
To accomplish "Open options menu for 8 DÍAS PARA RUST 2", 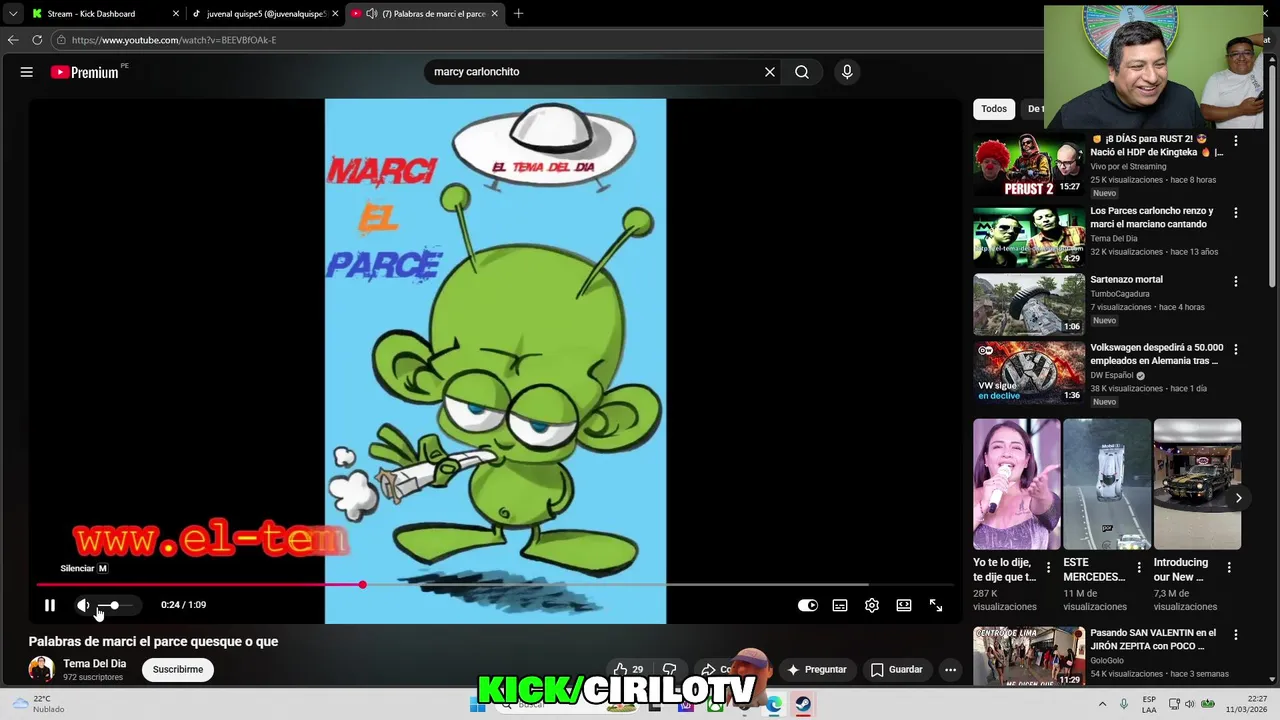I will (x=1236, y=141).
